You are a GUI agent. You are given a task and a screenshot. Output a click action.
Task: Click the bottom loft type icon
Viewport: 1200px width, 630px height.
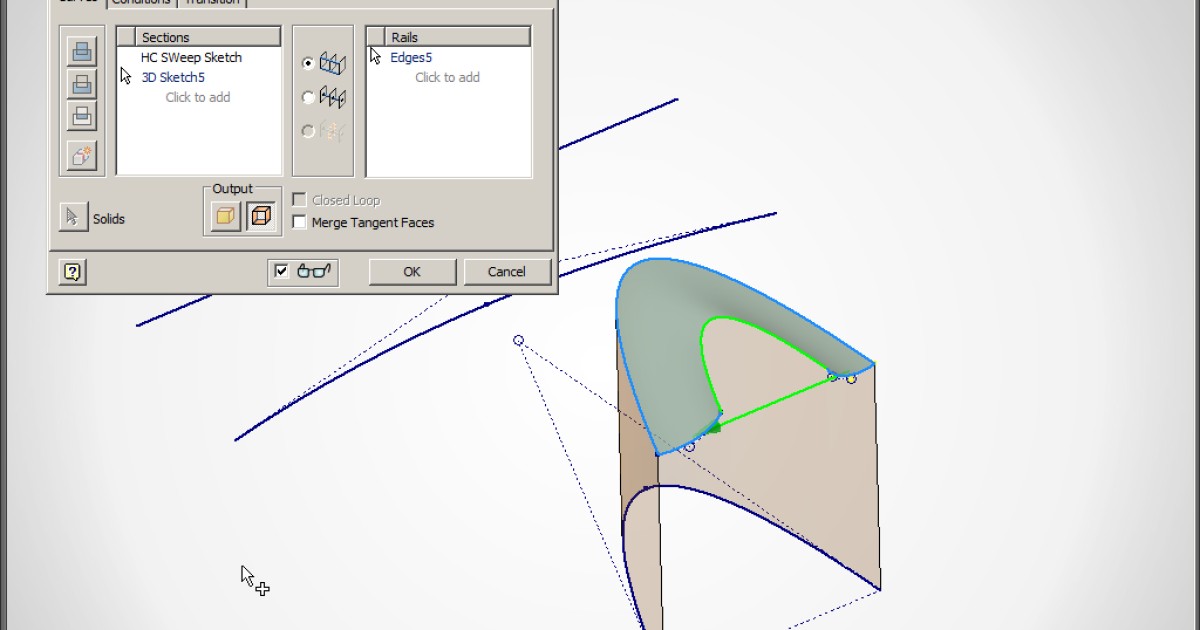[80, 116]
